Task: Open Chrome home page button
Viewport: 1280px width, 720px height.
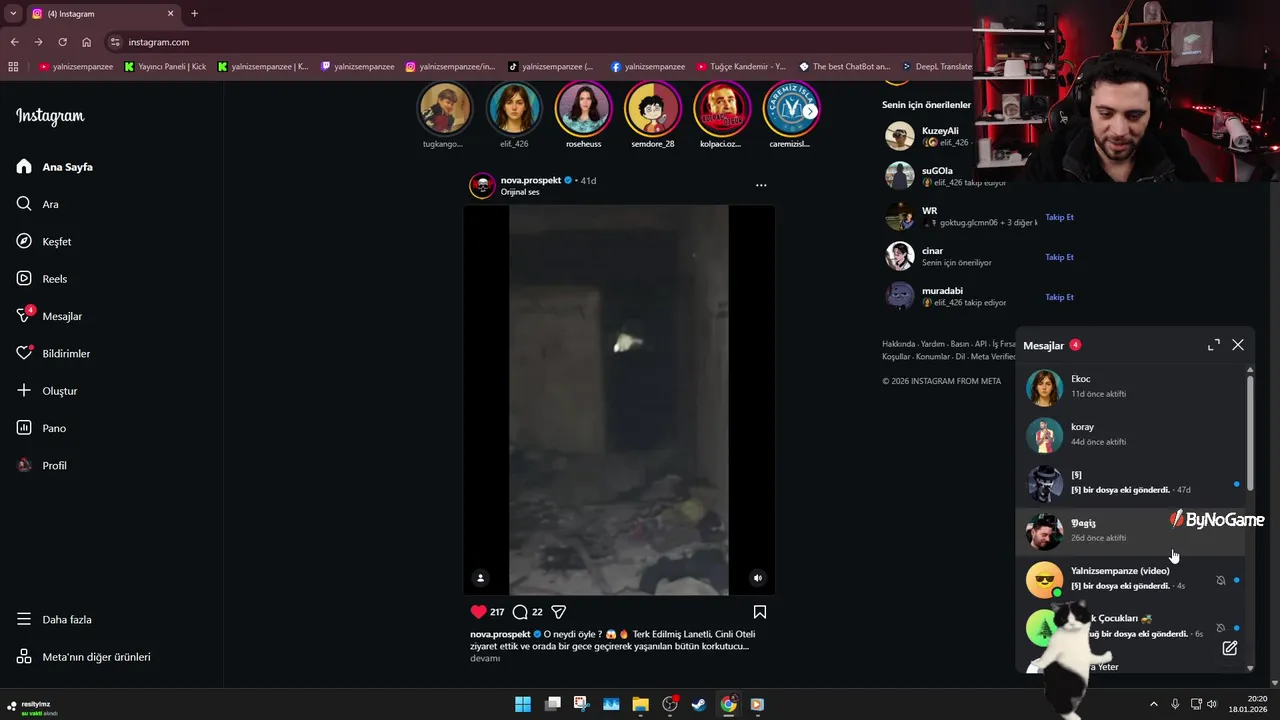Action: 86,42
